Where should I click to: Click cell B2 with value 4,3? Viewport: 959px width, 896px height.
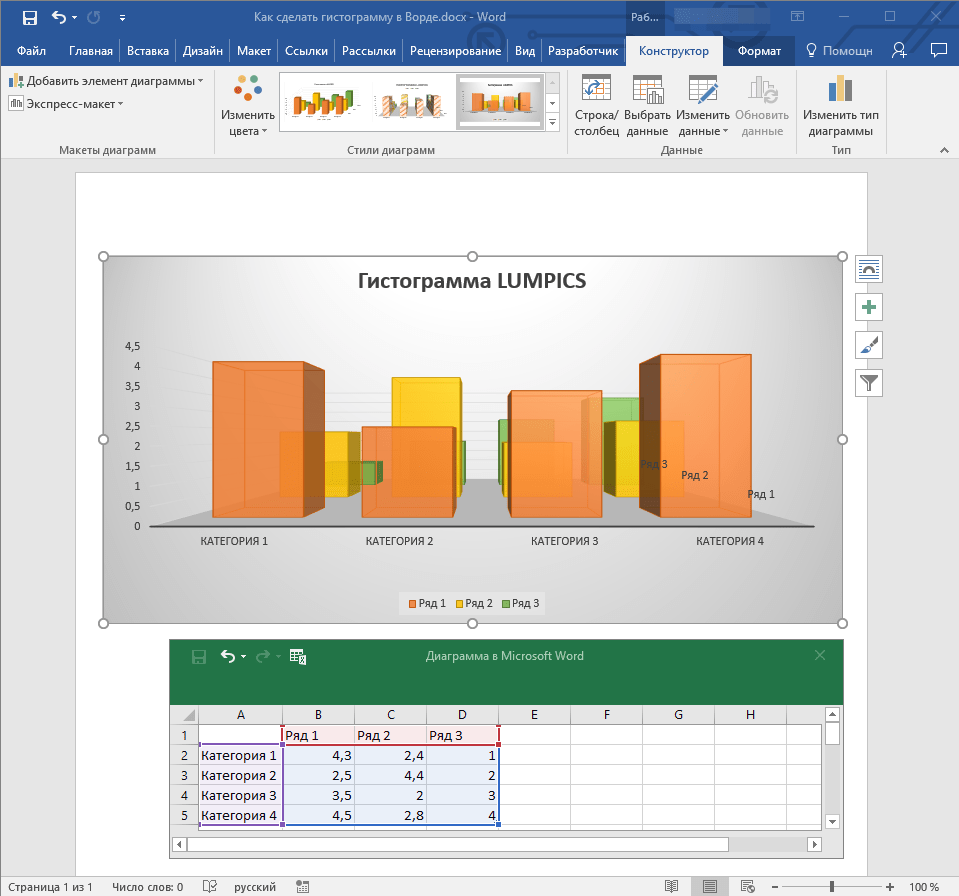[318, 755]
